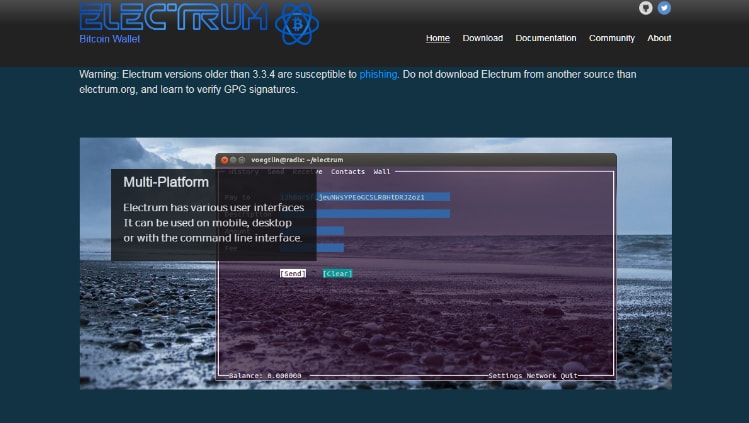
Task: Open the Twitter icon in the header
Action: pos(664,8)
